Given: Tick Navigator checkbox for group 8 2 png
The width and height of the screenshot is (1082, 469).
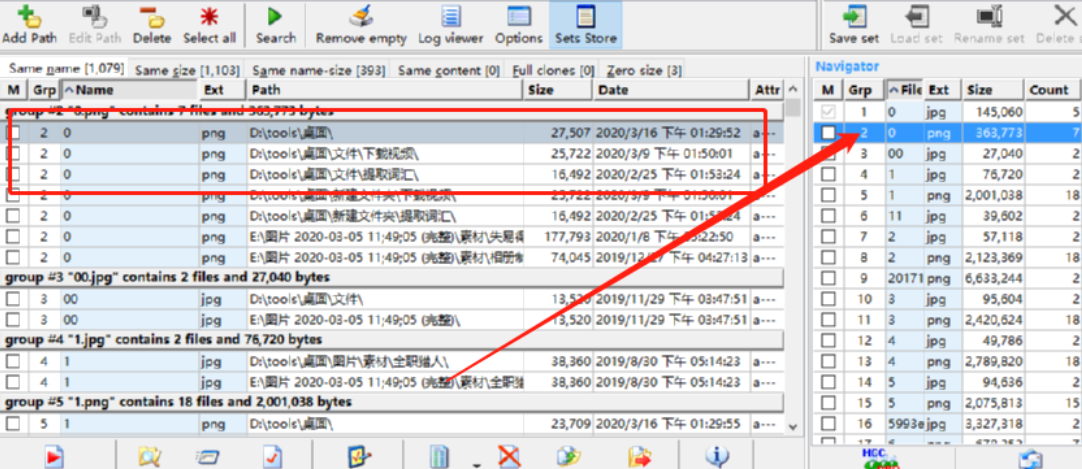Looking at the screenshot, I should pyautogui.click(x=829, y=258).
